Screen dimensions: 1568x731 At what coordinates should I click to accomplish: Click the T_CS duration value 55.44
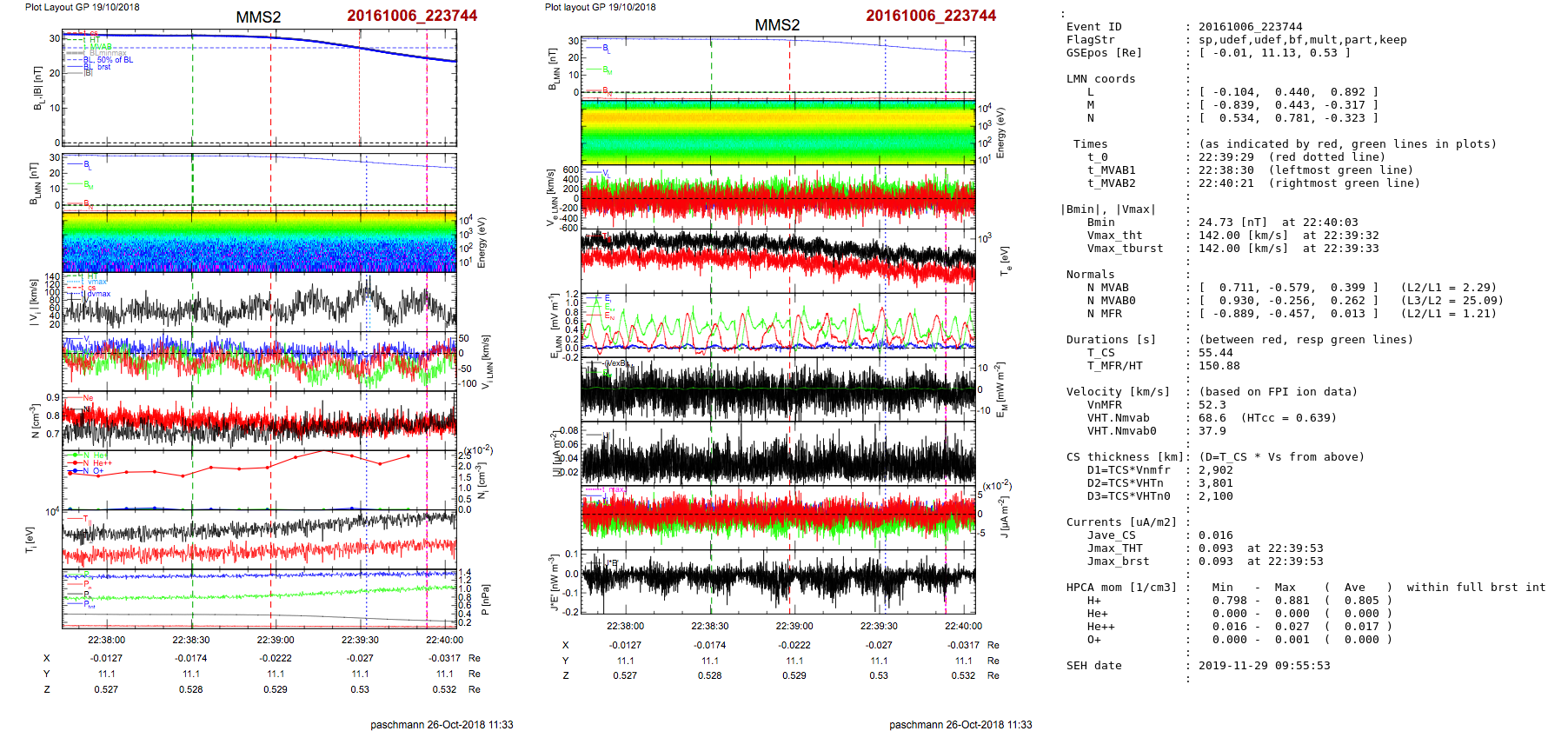tap(1215, 353)
